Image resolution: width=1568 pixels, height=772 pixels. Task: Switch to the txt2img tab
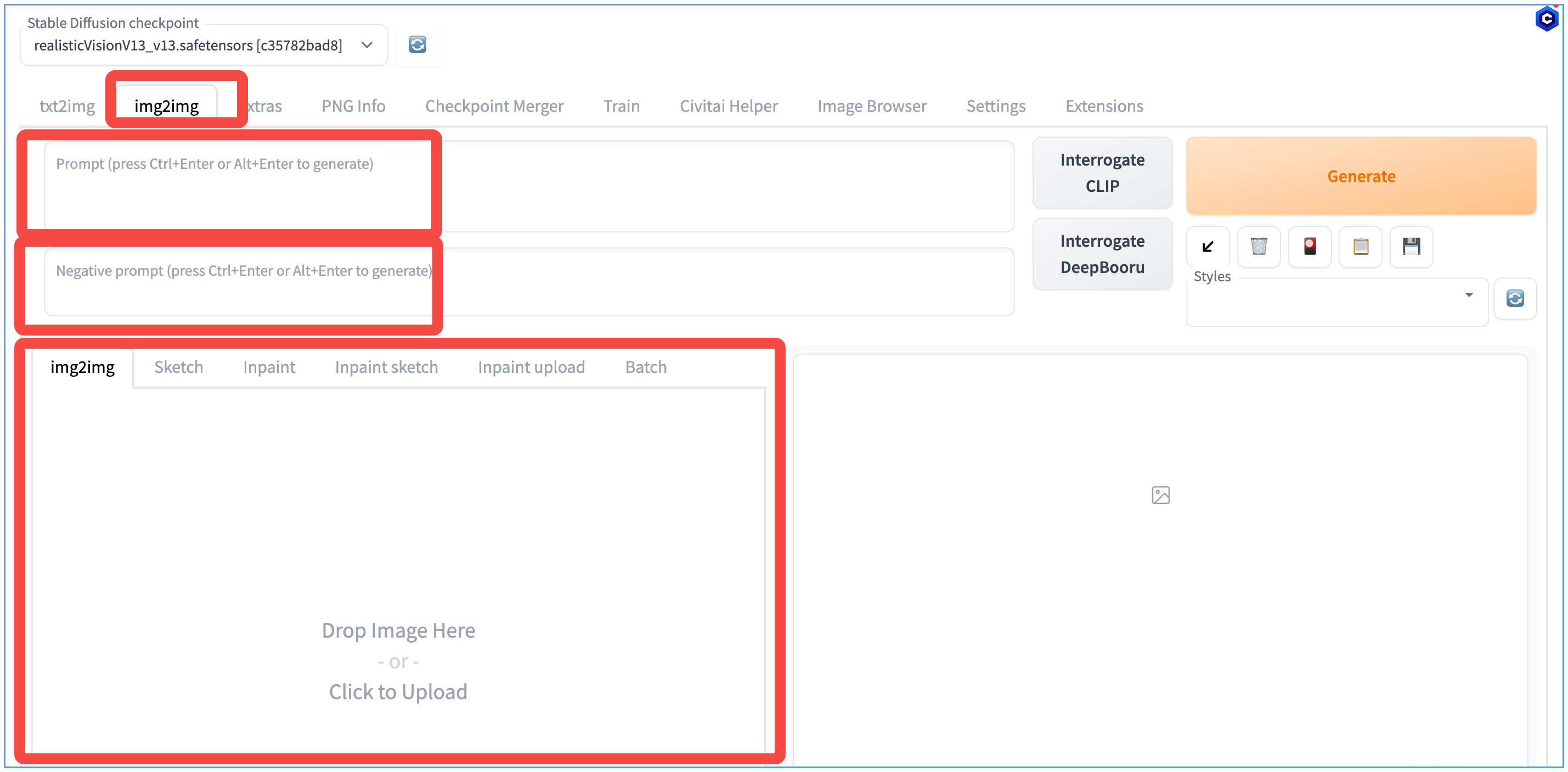[67, 106]
